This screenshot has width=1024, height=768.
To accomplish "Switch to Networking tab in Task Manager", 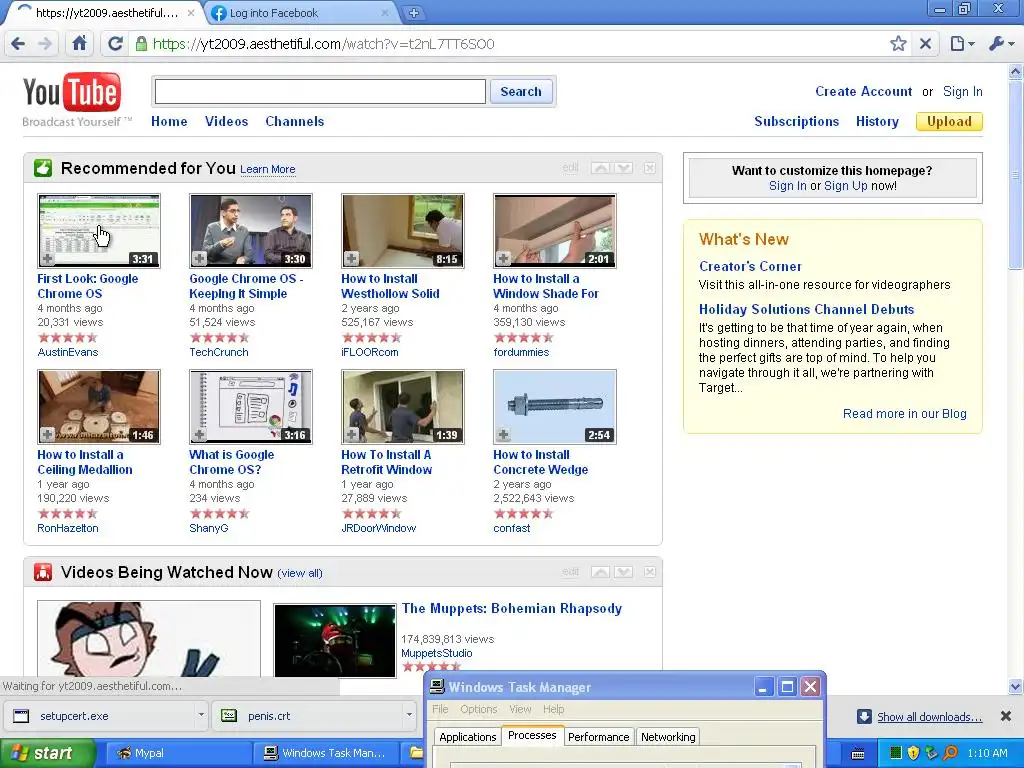I will (667, 737).
